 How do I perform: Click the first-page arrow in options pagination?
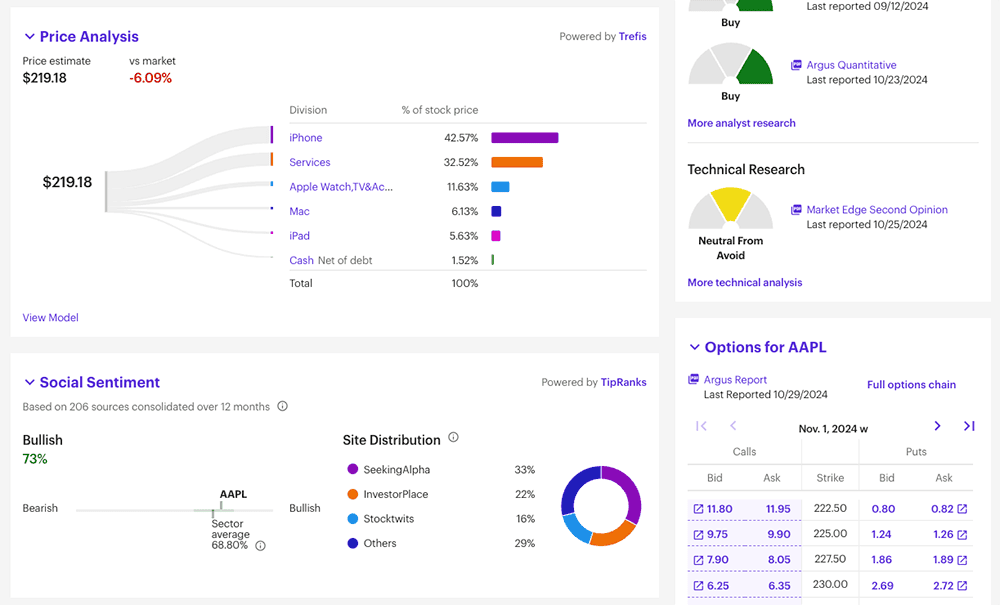(x=700, y=425)
